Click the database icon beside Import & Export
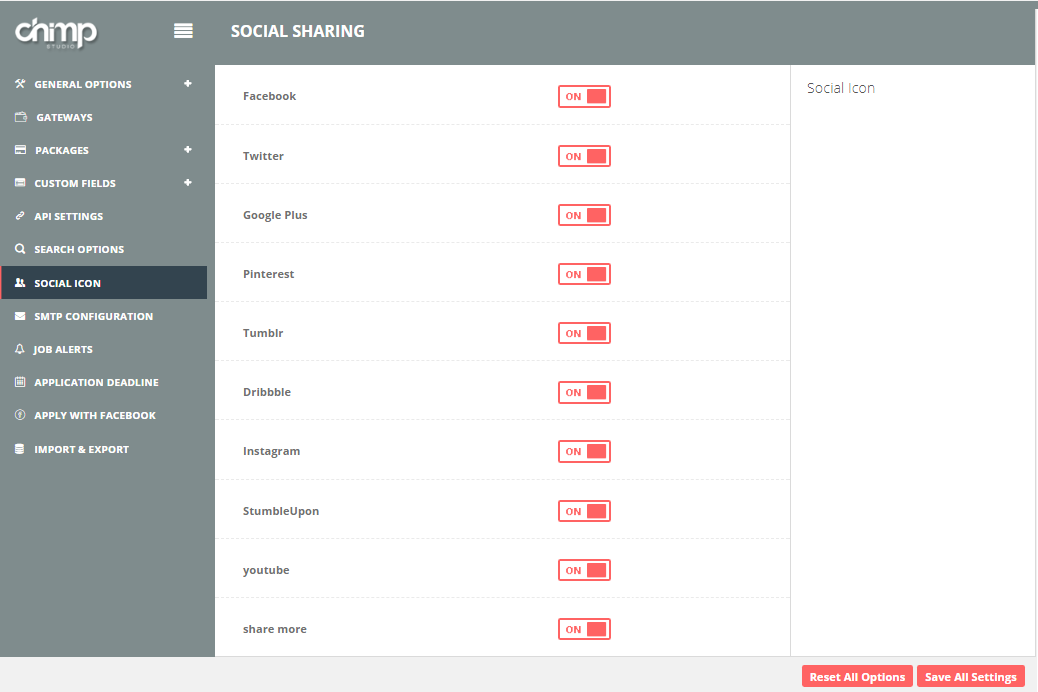 pyautogui.click(x=20, y=449)
